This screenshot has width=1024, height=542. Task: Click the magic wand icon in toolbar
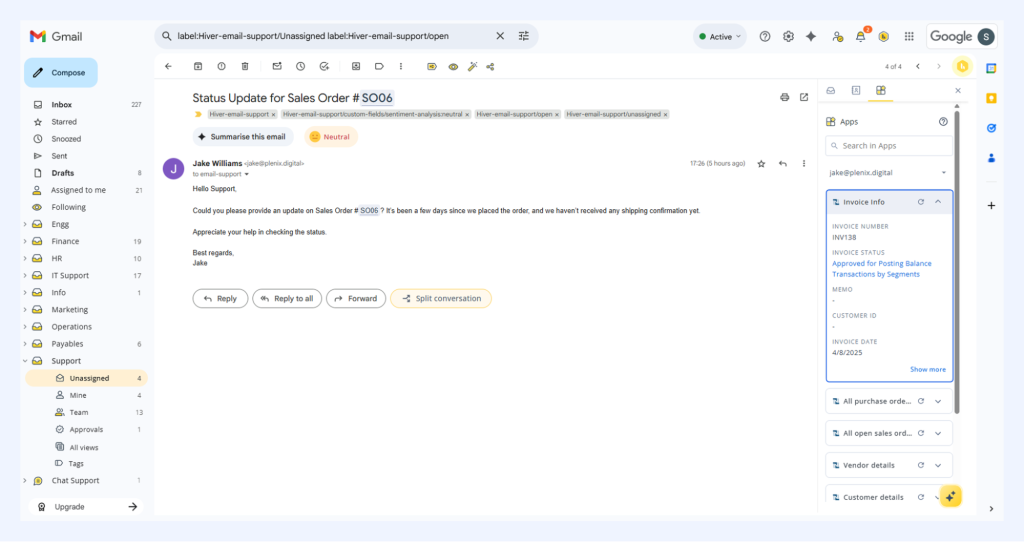pos(473,67)
